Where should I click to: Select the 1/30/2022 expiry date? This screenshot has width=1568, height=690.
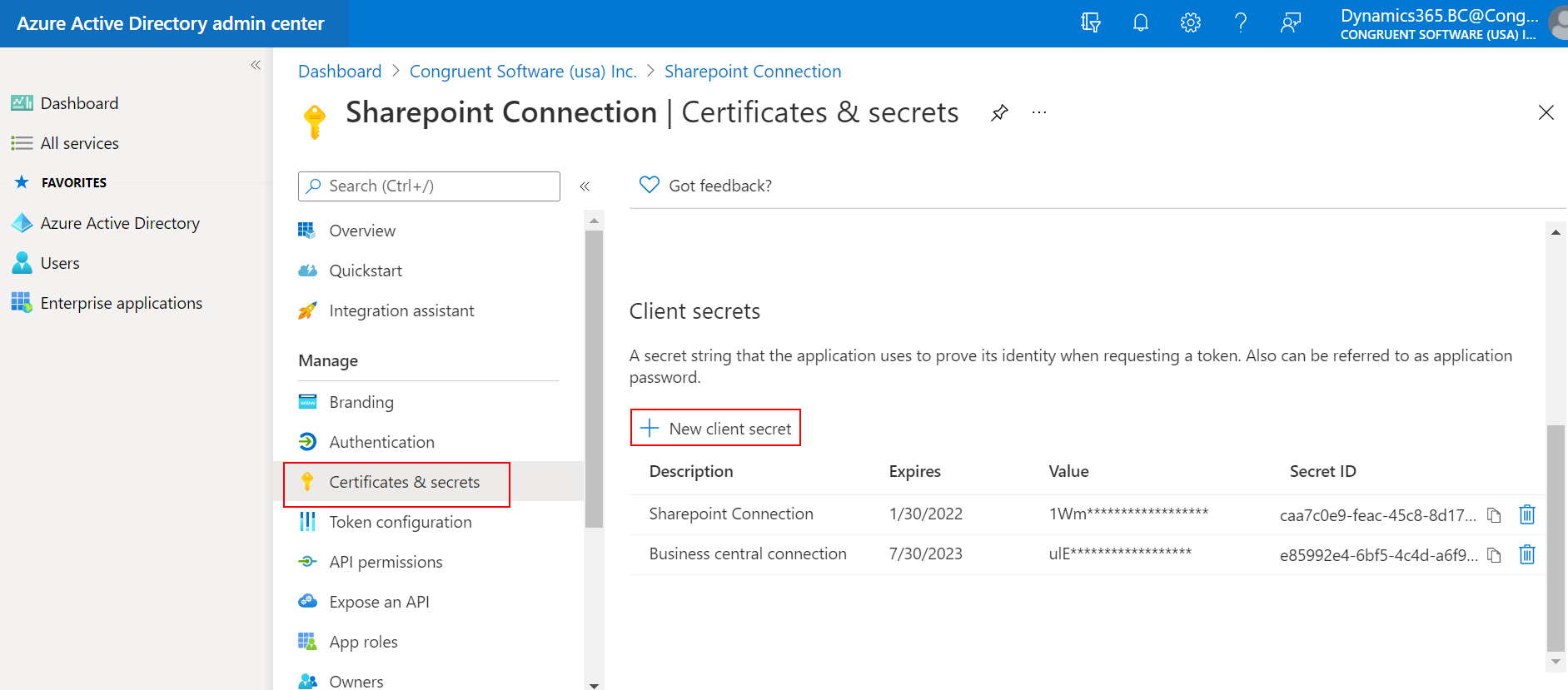[926, 514]
